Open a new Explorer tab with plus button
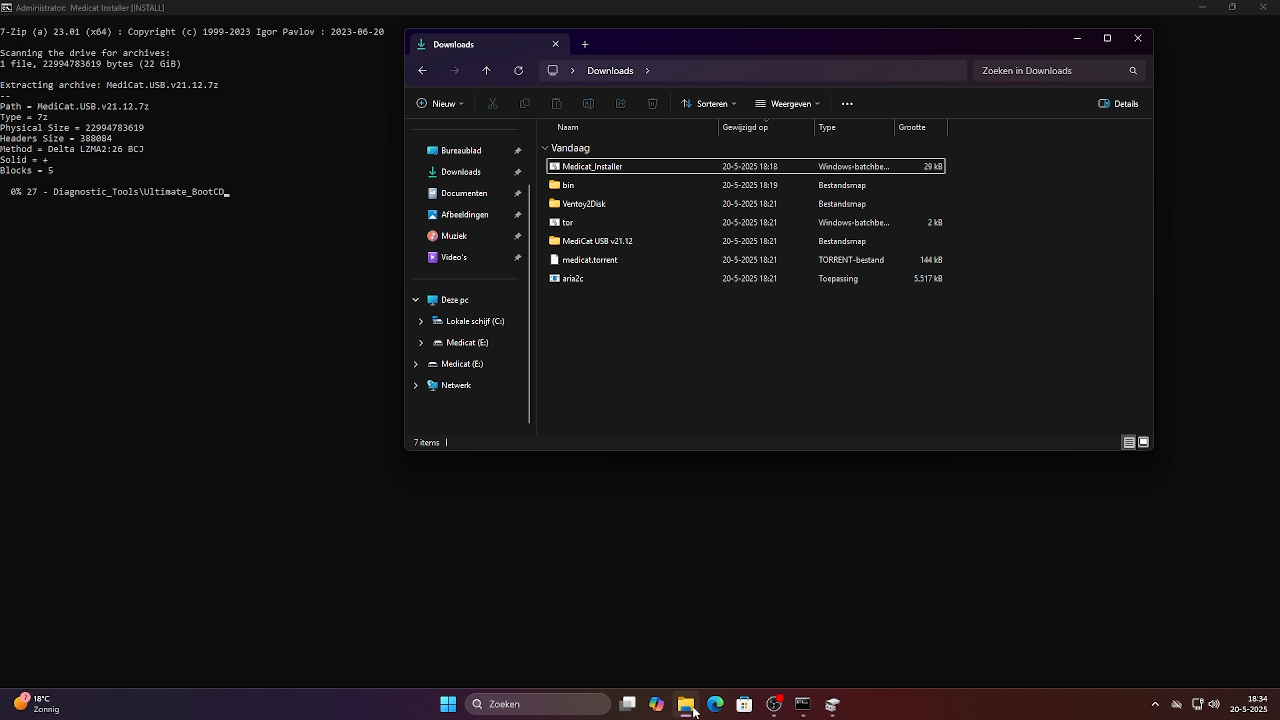The image size is (1280, 720). (585, 44)
